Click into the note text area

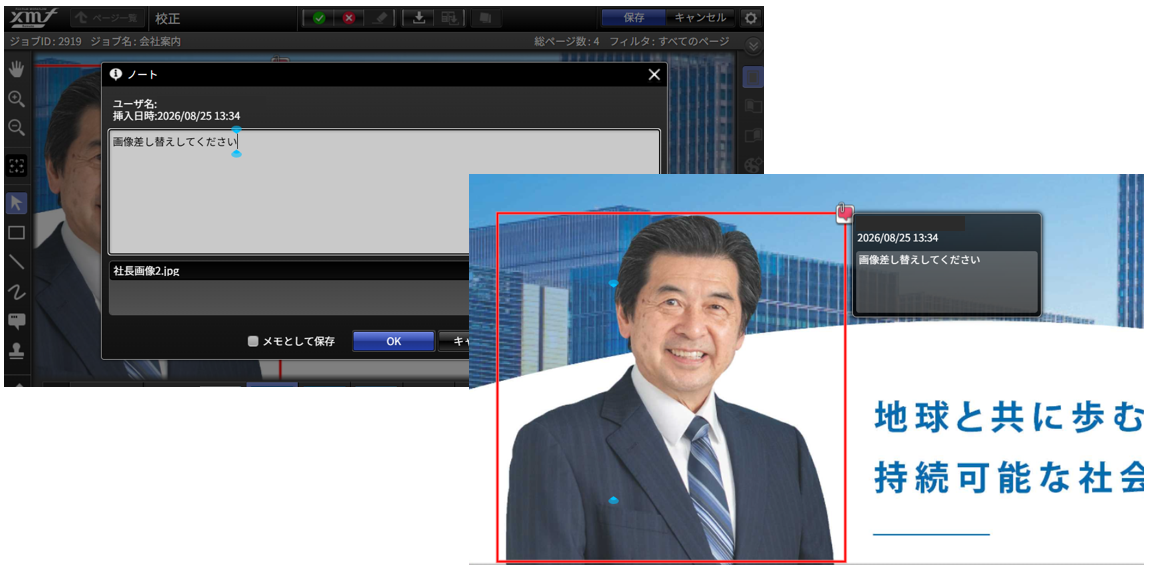pos(384,191)
